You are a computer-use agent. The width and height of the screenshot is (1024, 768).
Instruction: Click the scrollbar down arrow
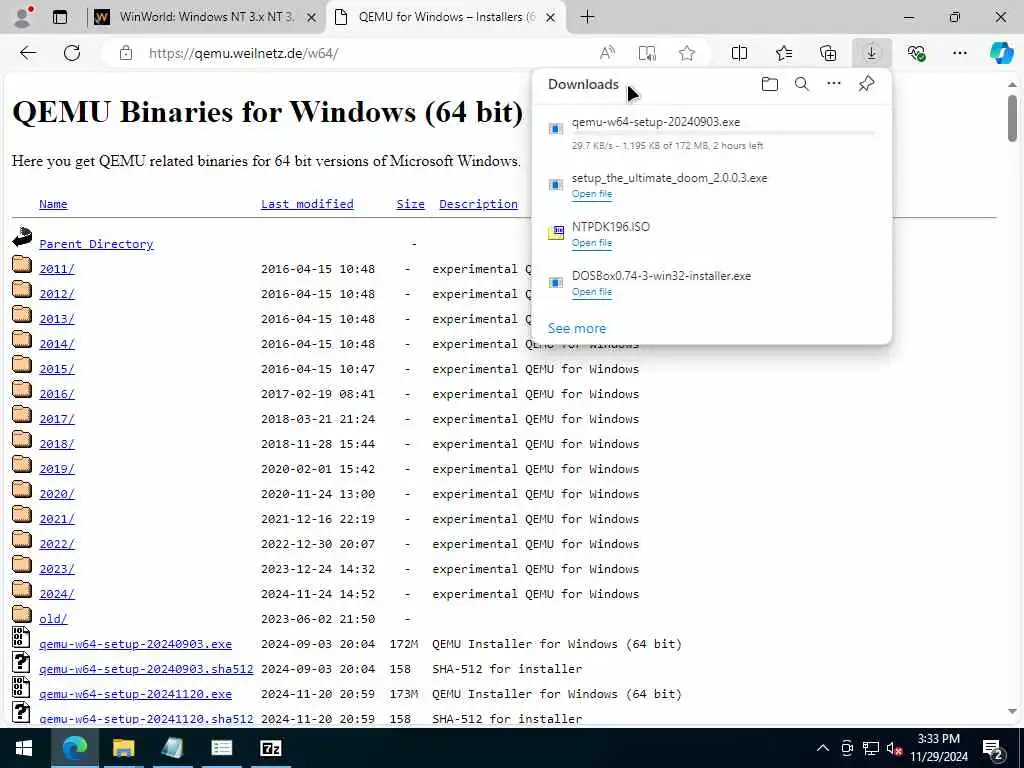pos(1012,712)
